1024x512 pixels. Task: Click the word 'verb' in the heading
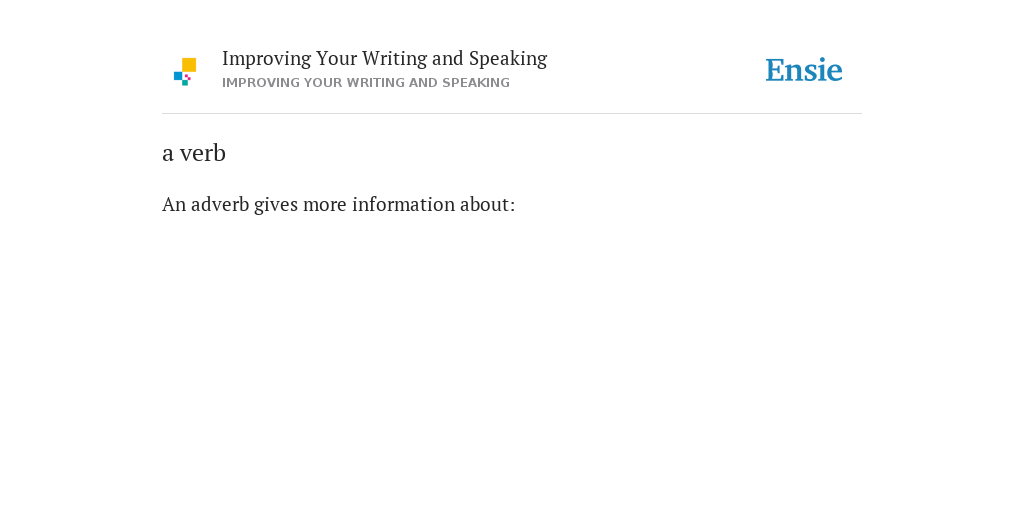[203, 153]
